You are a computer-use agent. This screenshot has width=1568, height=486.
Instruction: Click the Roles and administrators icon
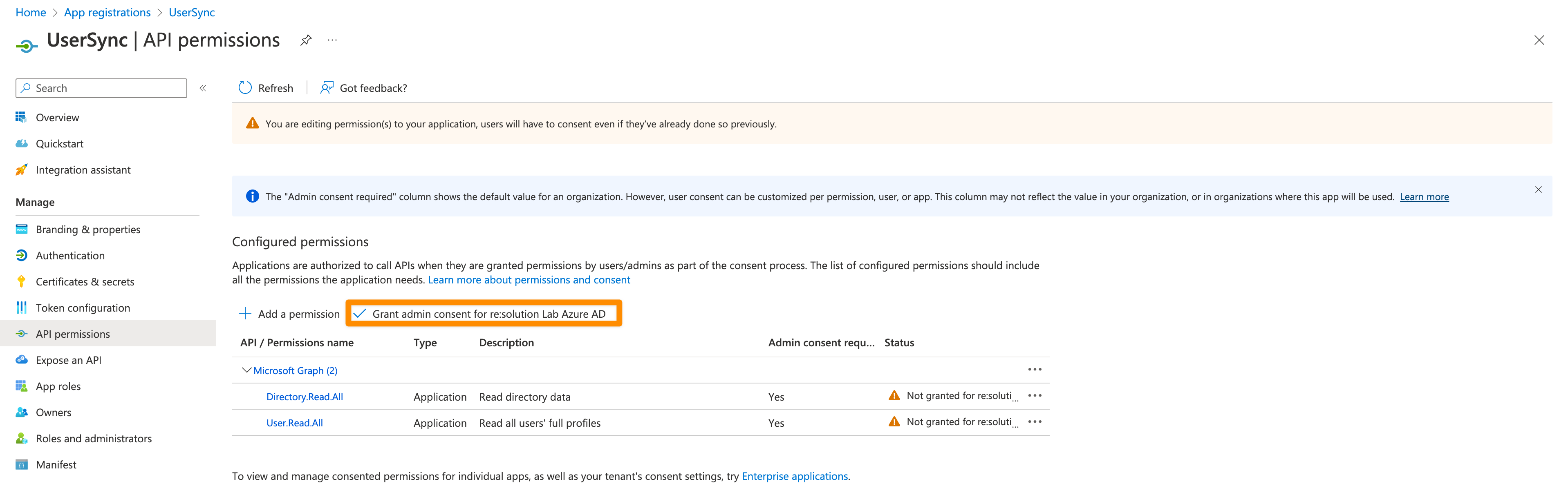point(21,438)
